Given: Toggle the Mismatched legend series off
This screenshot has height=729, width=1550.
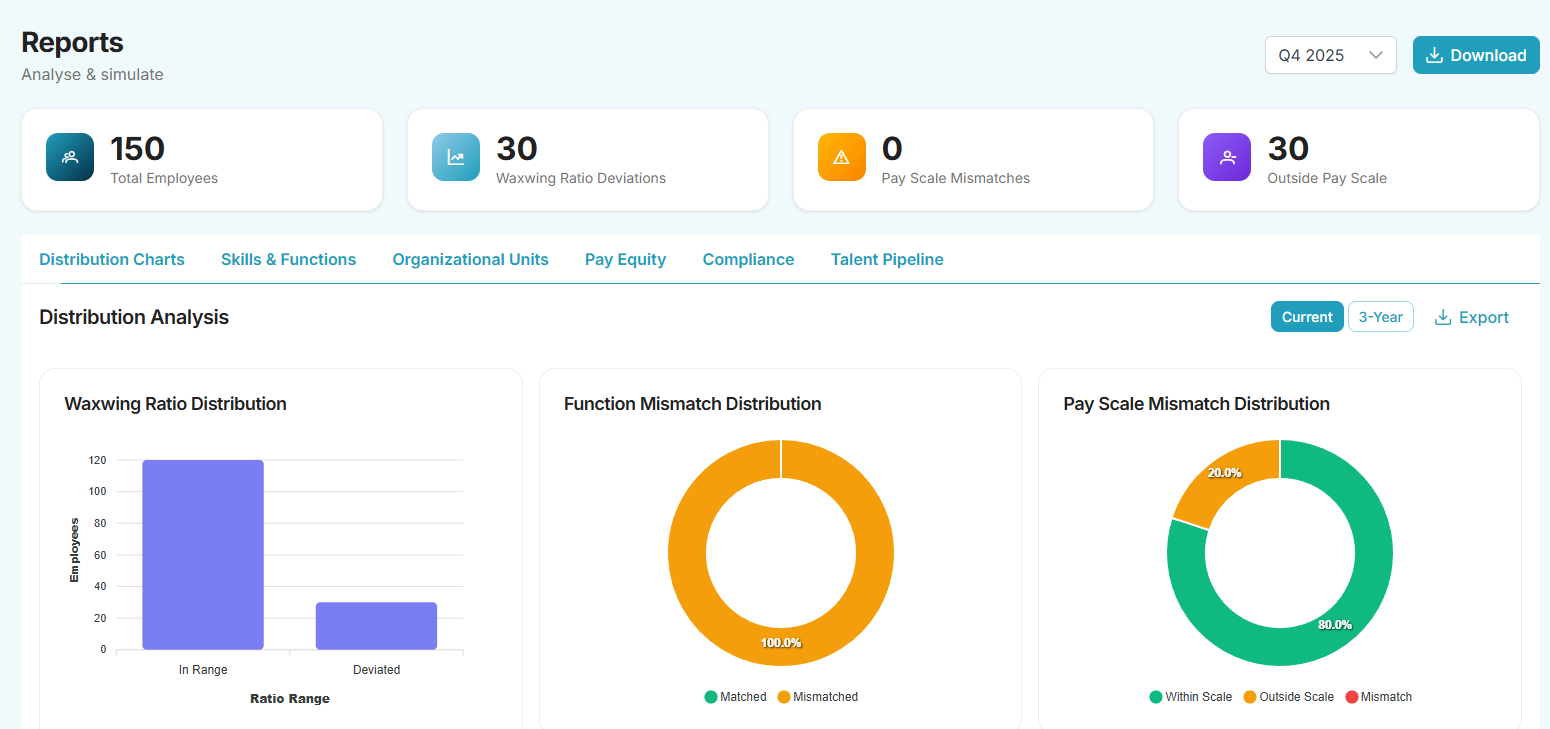Looking at the screenshot, I should coord(817,696).
